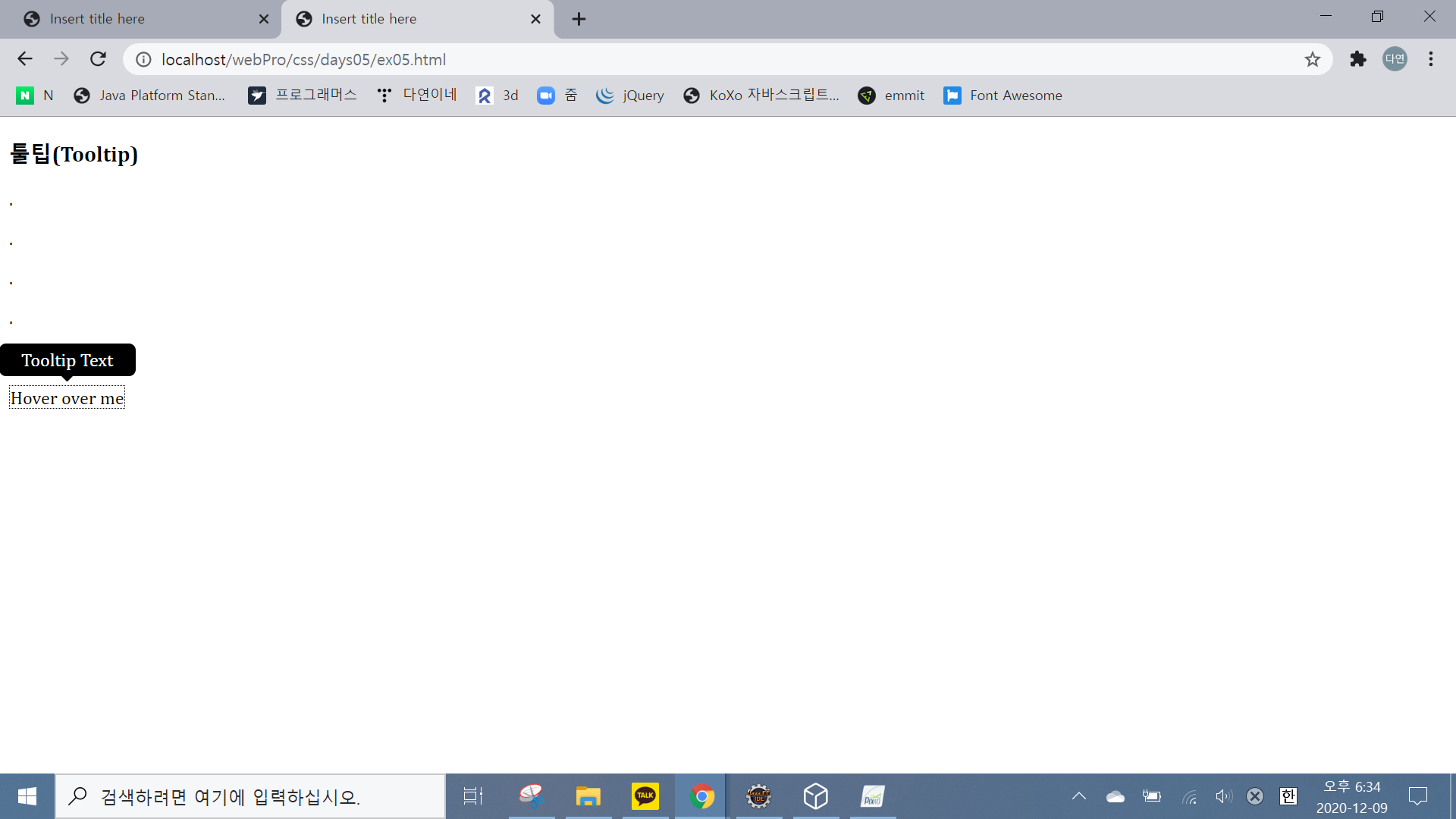Click the Windows search box
The width and height of the screenshot is (1456, 819).
250,796
